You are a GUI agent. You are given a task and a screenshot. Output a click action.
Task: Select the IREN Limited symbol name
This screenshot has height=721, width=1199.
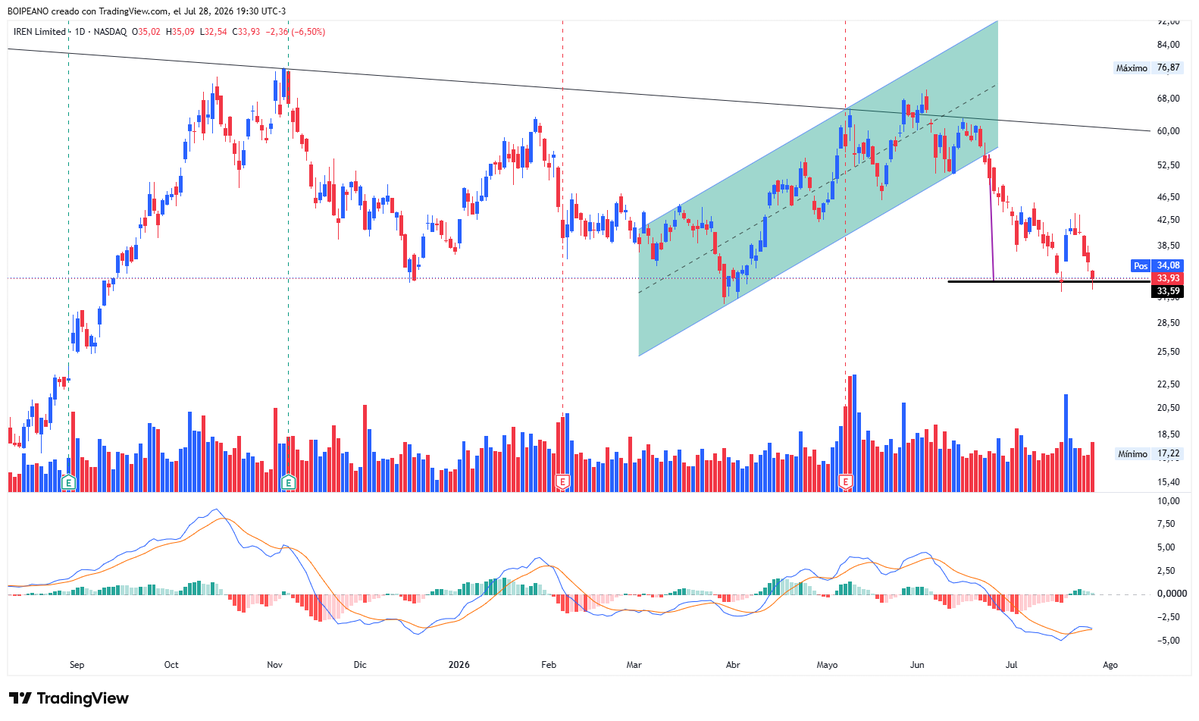[40, 32]
